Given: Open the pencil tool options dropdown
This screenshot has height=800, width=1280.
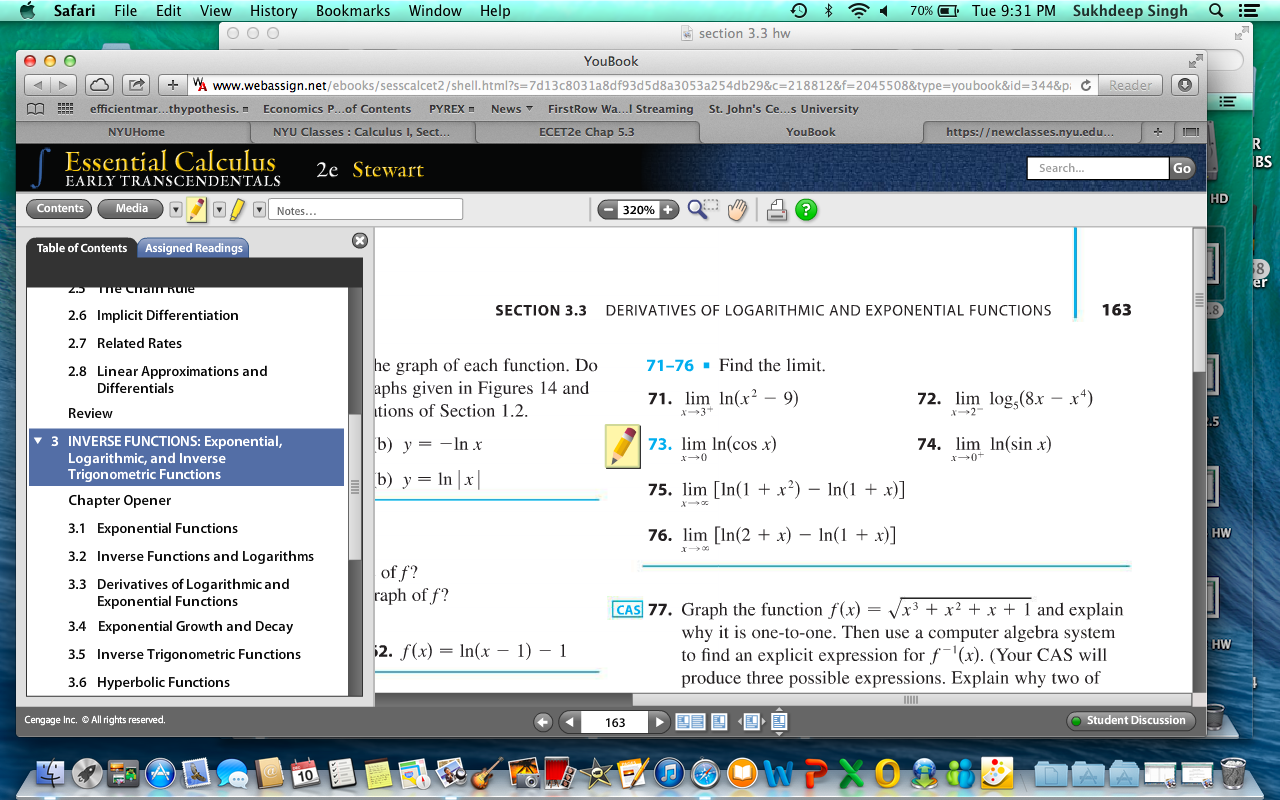Looking at the screenshot, I should click(x=219, y=210).
